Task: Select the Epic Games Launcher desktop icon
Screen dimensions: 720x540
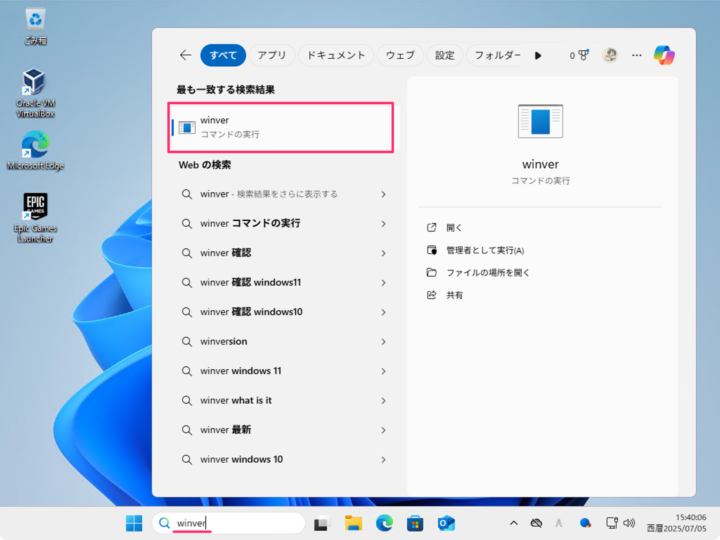Action: [x=35, y=218]
